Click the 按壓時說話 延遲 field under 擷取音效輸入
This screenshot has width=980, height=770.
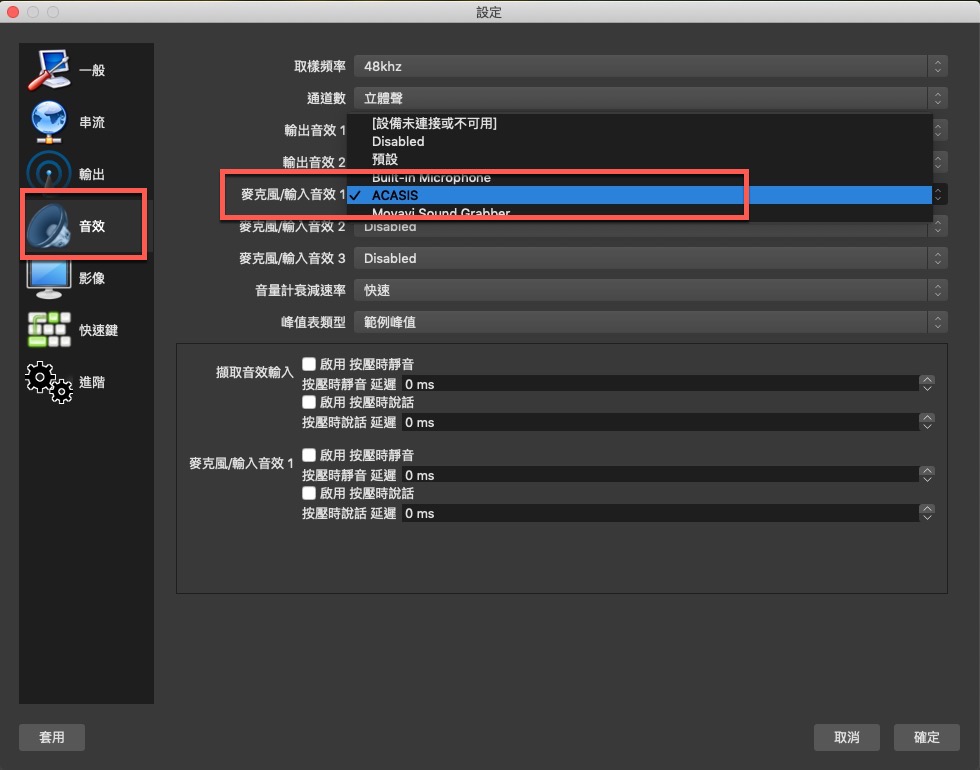[660, 422]
